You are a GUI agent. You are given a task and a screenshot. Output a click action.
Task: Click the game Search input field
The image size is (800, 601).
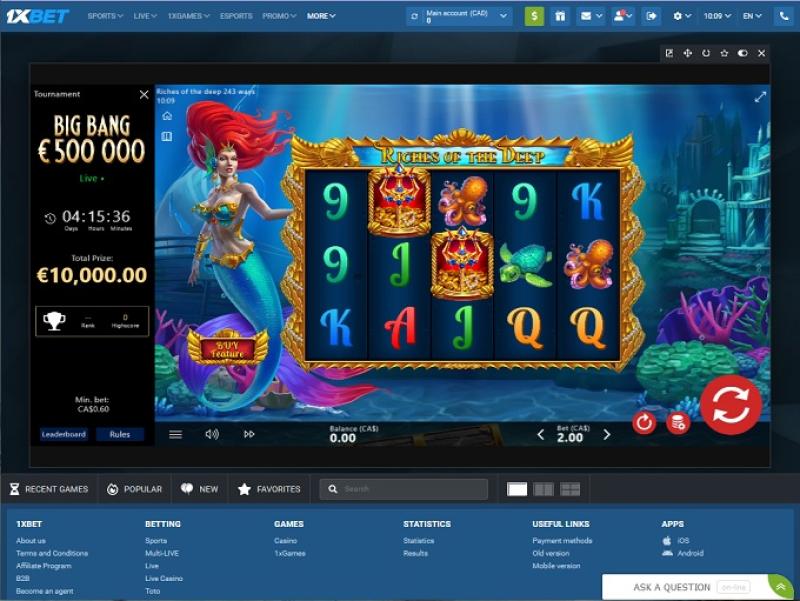[404, 489]
